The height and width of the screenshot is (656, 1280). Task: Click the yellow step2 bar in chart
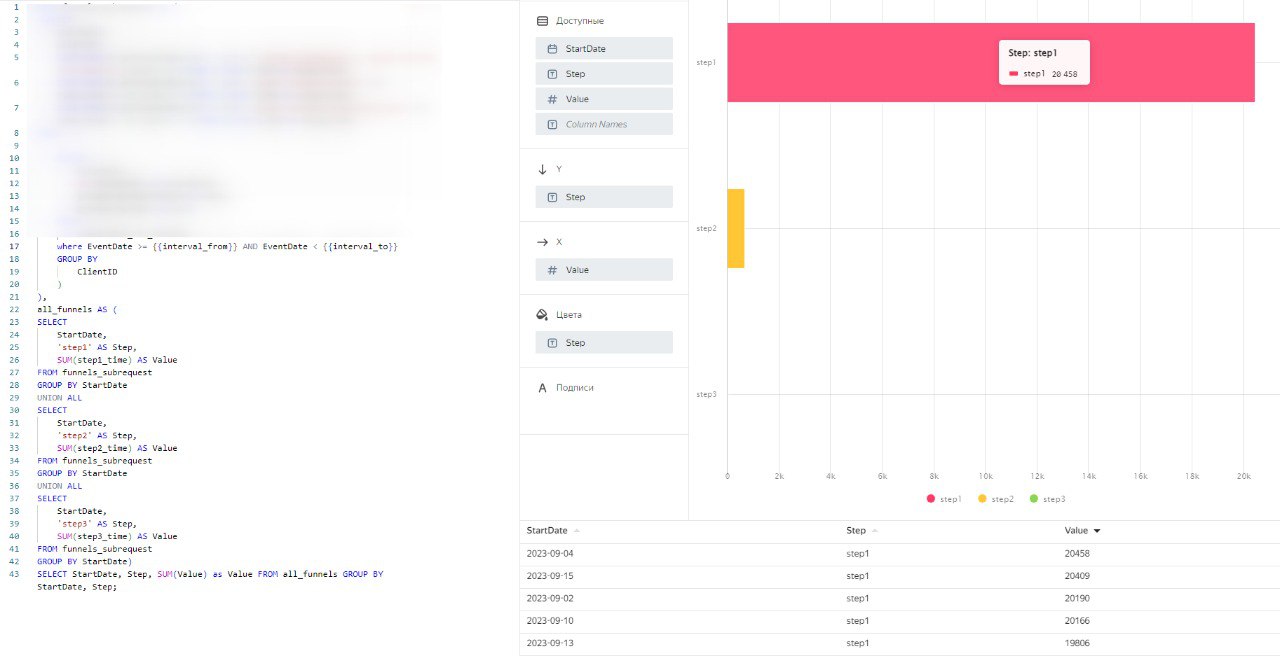[x=735, y=228]
